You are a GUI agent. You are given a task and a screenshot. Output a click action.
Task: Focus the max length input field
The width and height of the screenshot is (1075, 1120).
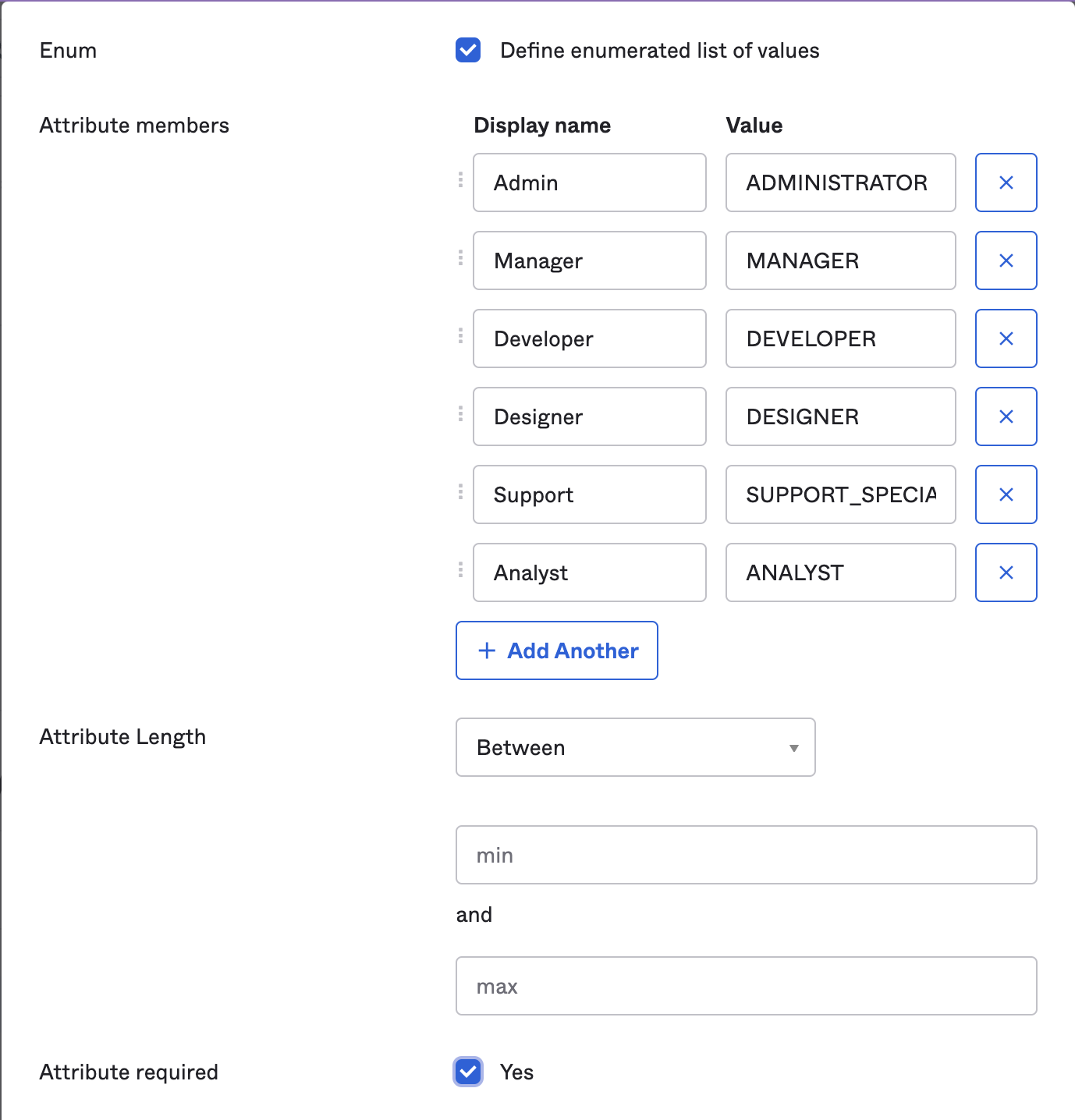(746, 986)
